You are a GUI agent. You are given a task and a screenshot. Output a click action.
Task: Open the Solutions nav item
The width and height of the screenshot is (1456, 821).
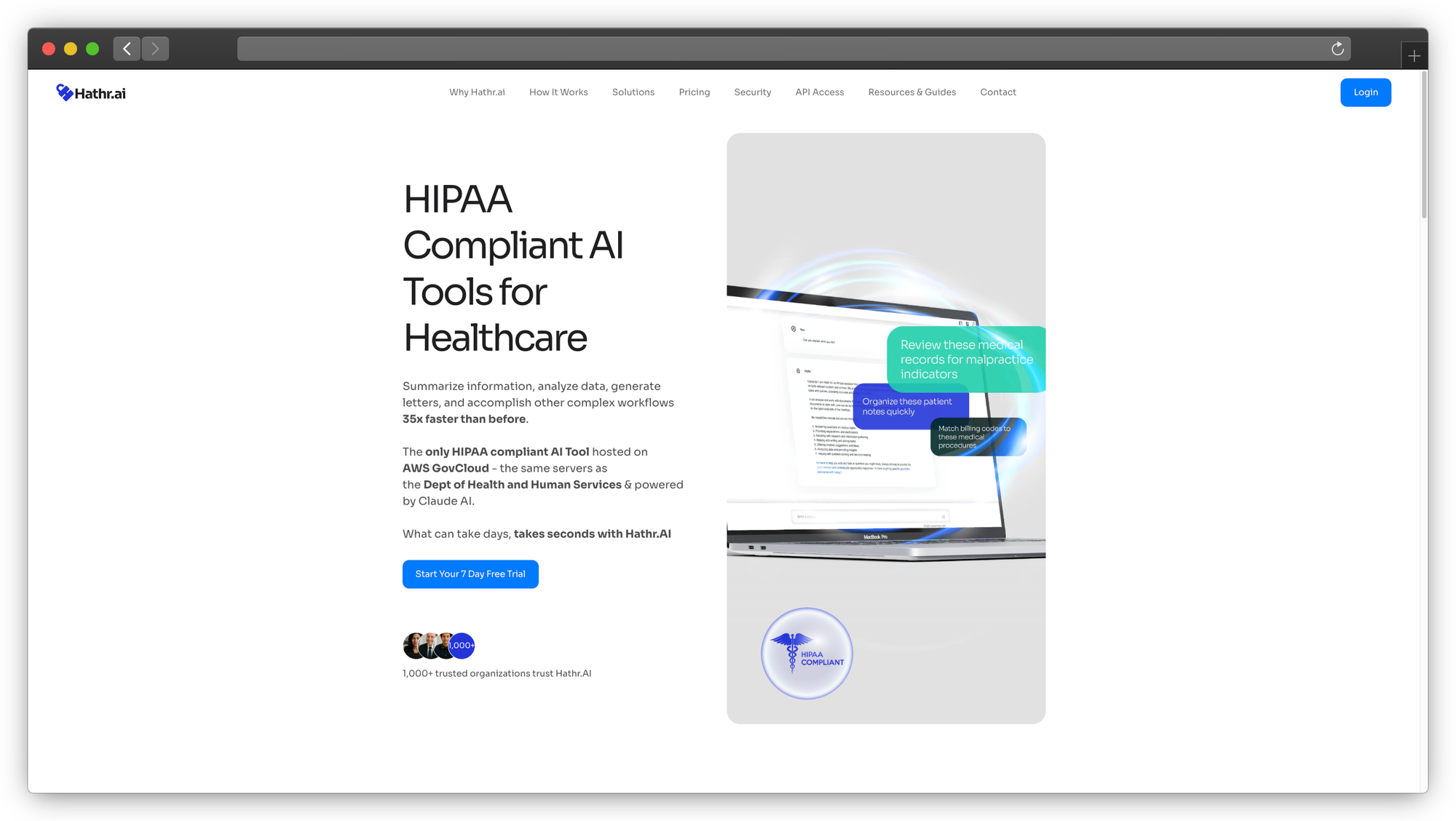[x=633, y=92]
